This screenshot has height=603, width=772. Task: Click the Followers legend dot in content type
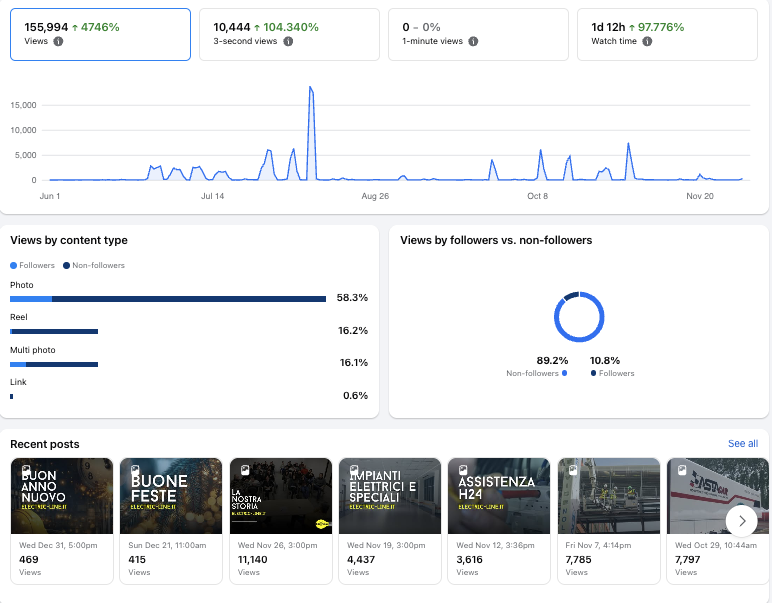(x=14, y=266)
